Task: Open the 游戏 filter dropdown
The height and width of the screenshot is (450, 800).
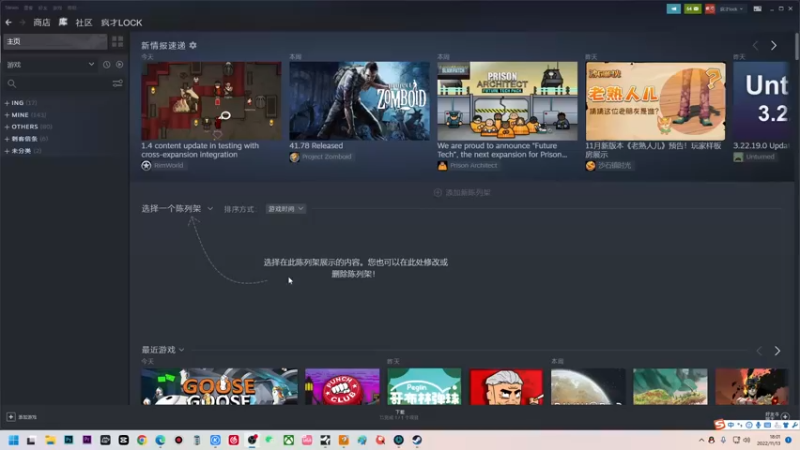Action: click(50, 65)
